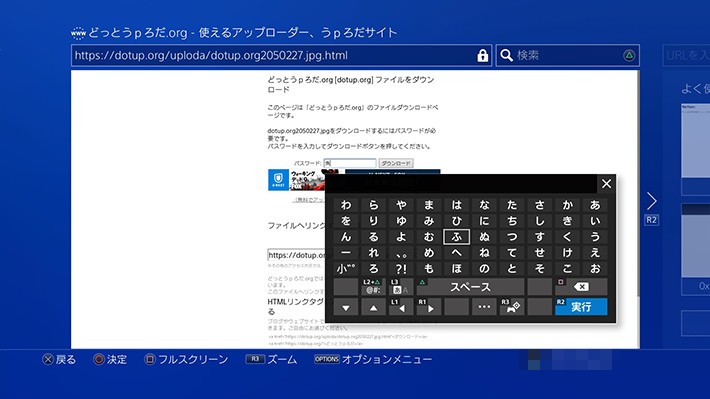Tap the さ kana key
This screenshot has height=399, width=710.
tap(539, 205)
